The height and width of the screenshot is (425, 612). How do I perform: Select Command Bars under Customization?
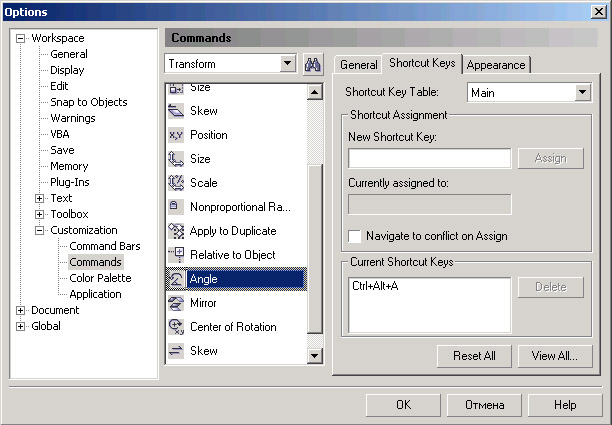coord(105,246)
